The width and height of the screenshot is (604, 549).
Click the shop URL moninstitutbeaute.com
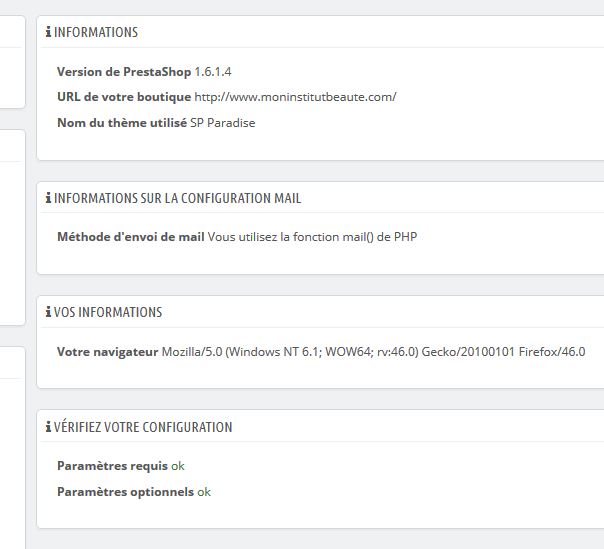click(295, 97)
